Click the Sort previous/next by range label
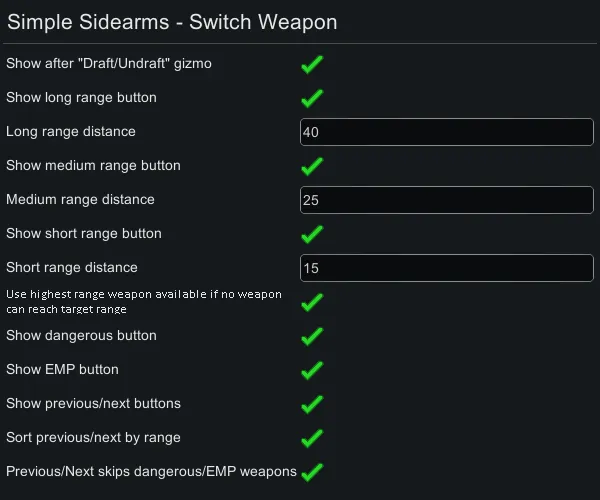This screenshot has height=500, width=600. [93, 438]
